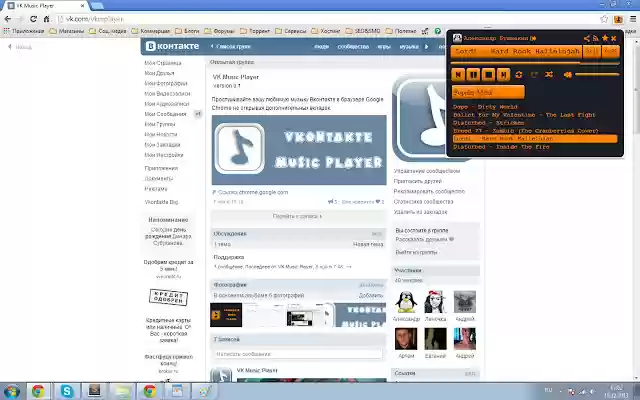Click the write message input field on the wall
Viewport: 640px width, 400px height.
[x=298, y=354]
